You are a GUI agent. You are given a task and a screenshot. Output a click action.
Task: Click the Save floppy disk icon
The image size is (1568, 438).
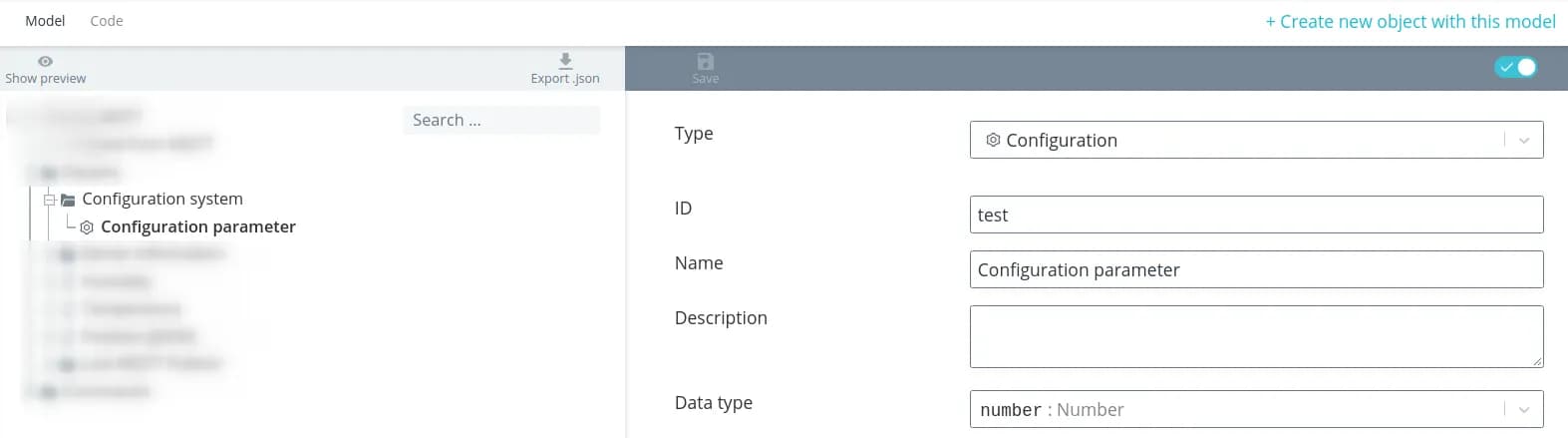pyautogui.click(x=705, y=61)
